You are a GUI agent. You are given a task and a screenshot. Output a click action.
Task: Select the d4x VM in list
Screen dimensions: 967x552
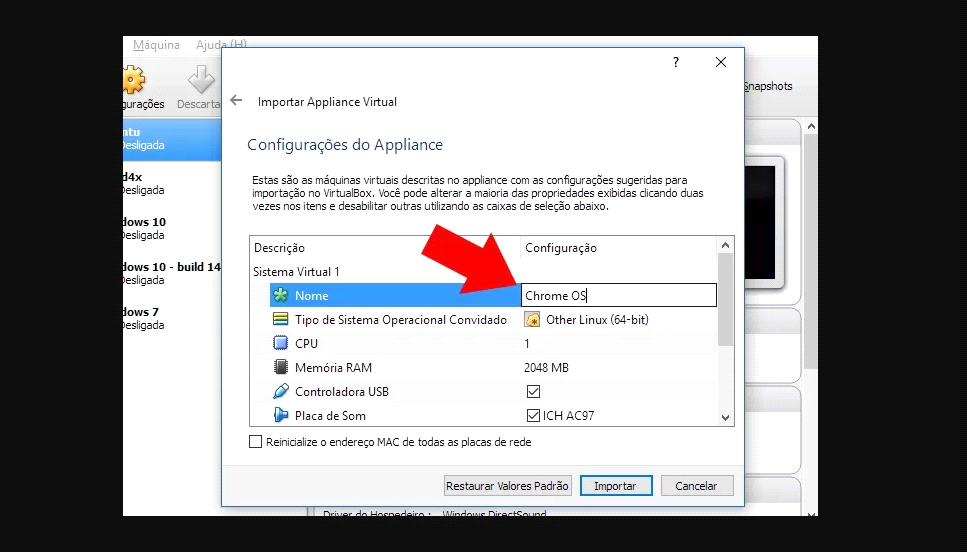172,183
